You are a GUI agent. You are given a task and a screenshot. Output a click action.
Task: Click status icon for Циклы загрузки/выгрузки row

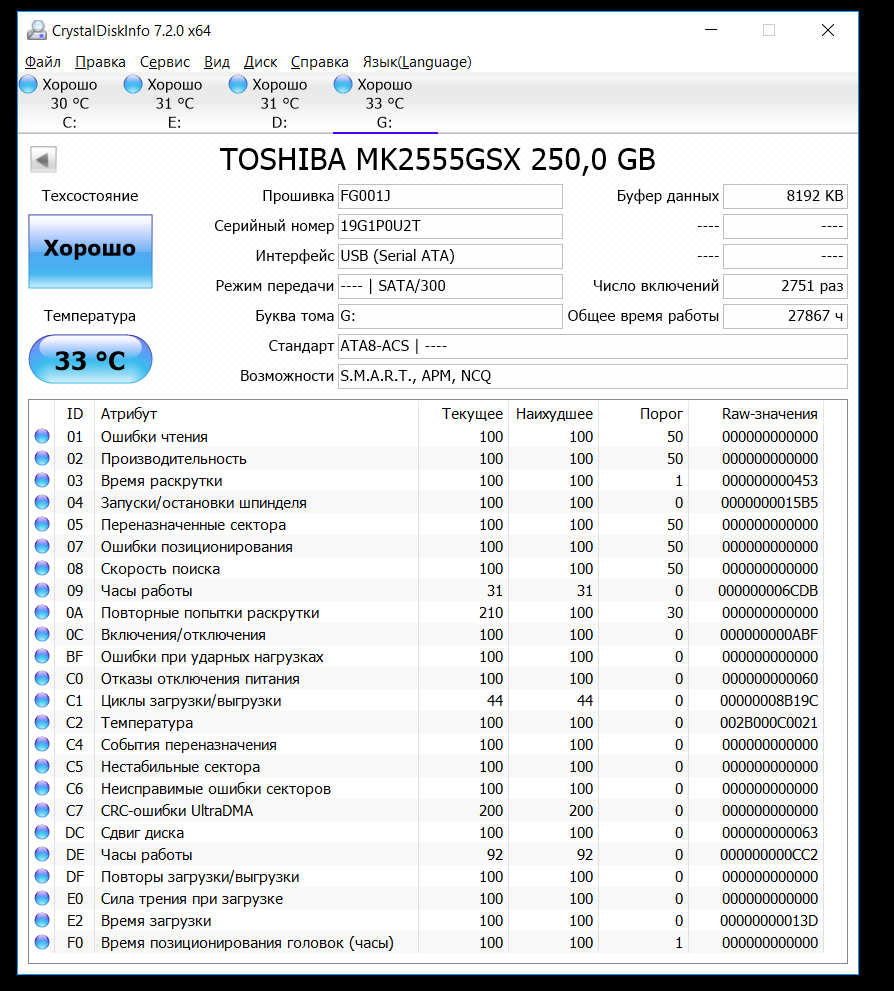point(42,700)
